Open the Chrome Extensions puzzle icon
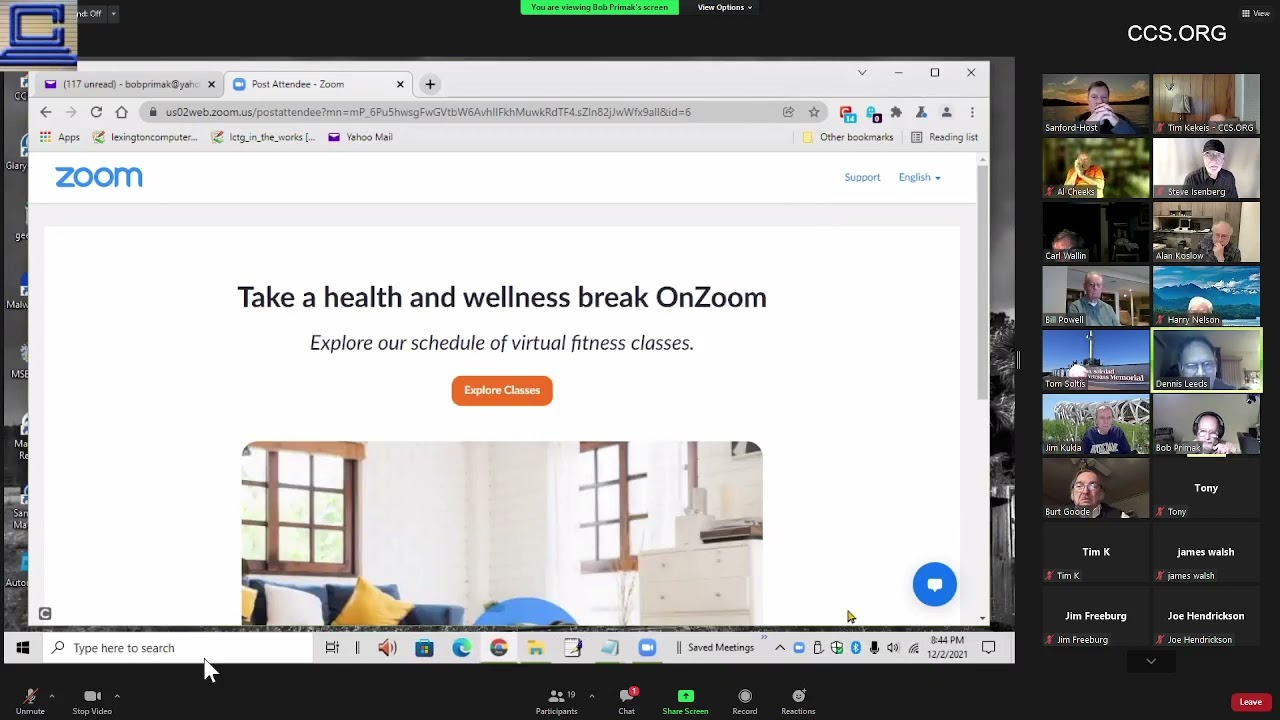This screenshot has height=720, width=1280. tap(896, 112)
